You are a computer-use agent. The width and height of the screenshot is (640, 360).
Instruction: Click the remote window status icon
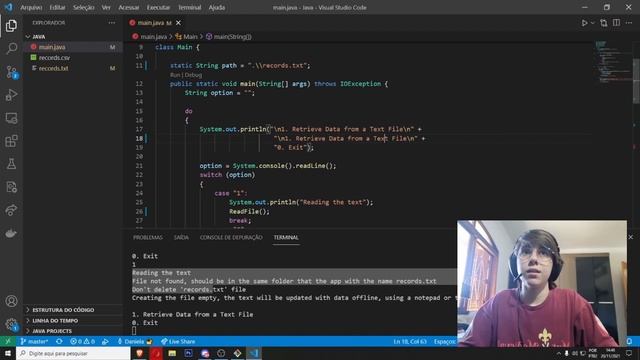point(8,341)
